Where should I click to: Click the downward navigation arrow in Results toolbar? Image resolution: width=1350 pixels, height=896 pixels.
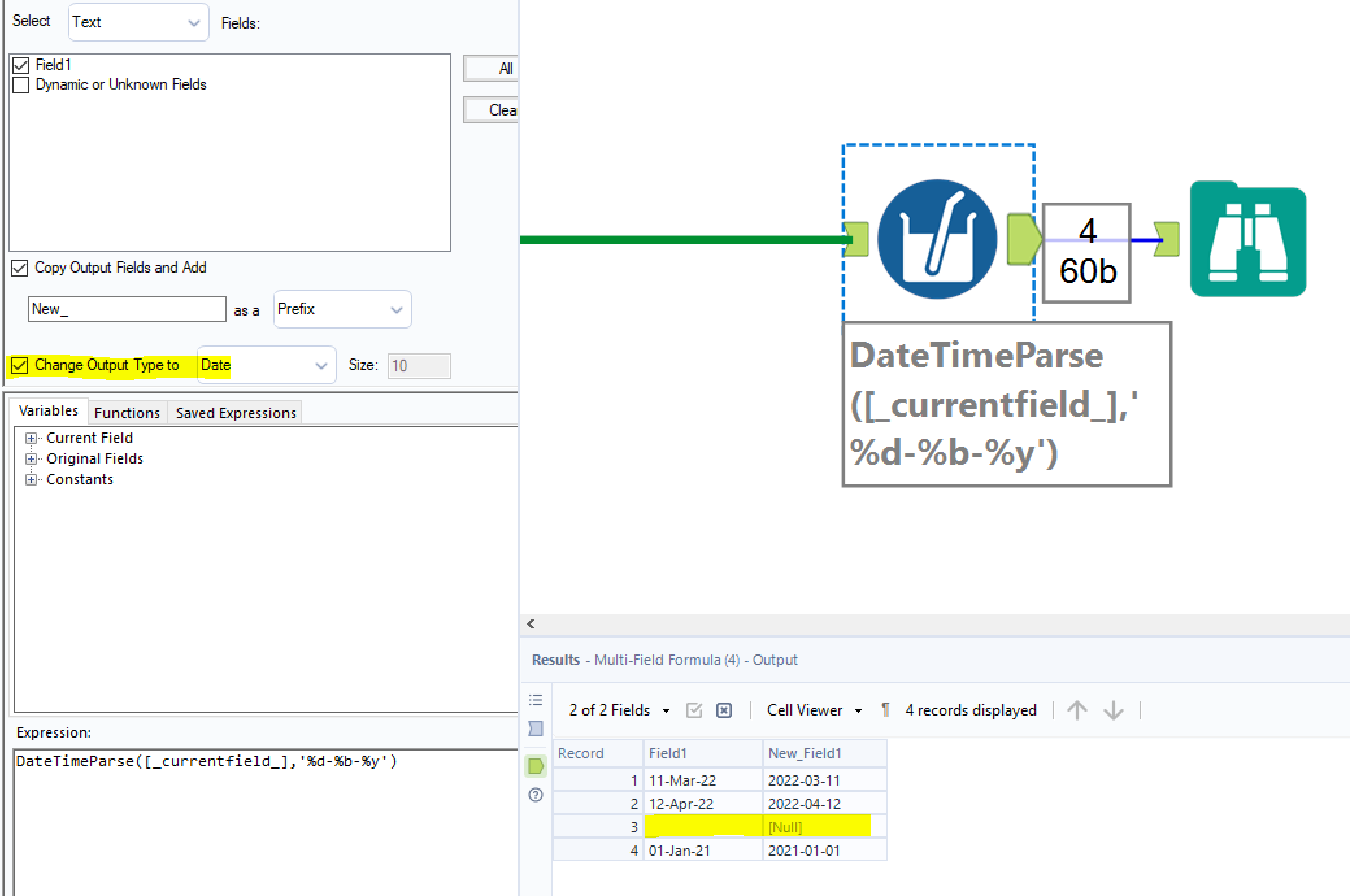click(1113, 710)
